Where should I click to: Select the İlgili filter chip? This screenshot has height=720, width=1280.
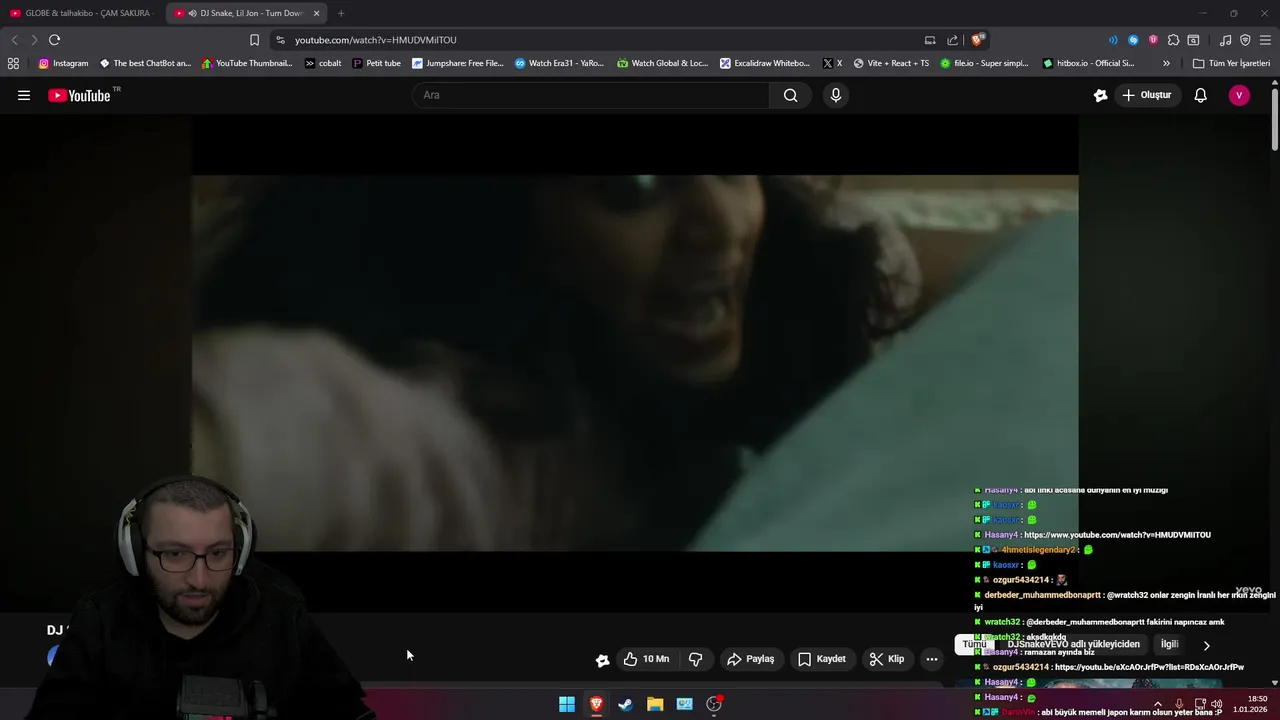[x=1169, y=645]
